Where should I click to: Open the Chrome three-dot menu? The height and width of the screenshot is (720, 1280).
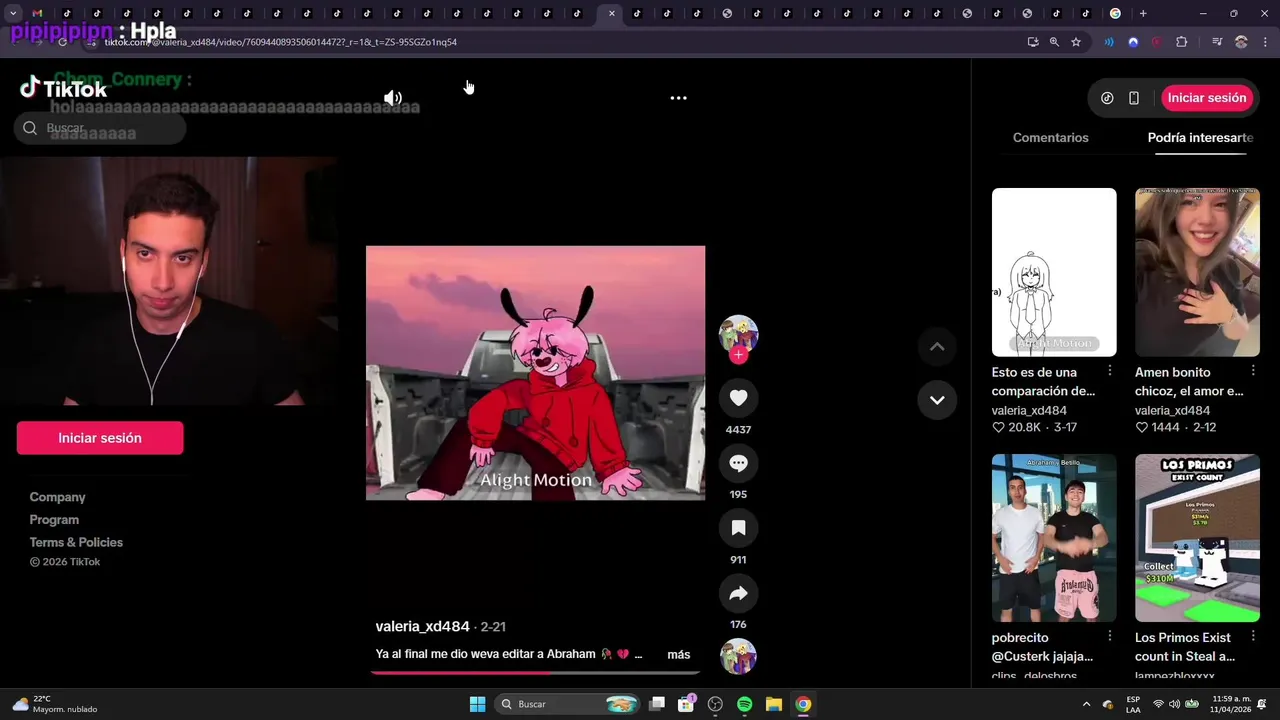coord(1264,42)
